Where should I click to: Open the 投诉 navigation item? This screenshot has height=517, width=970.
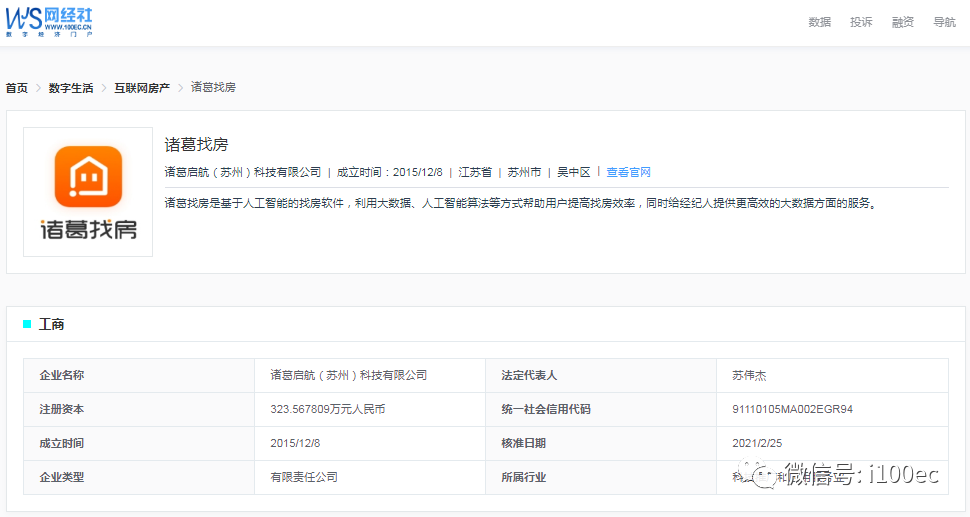click(861, 22)
